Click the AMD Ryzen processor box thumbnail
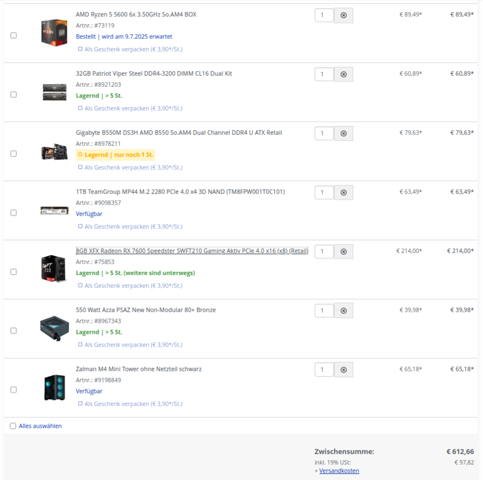The width and height of the screenshot is (483, 480). (54, 32)
